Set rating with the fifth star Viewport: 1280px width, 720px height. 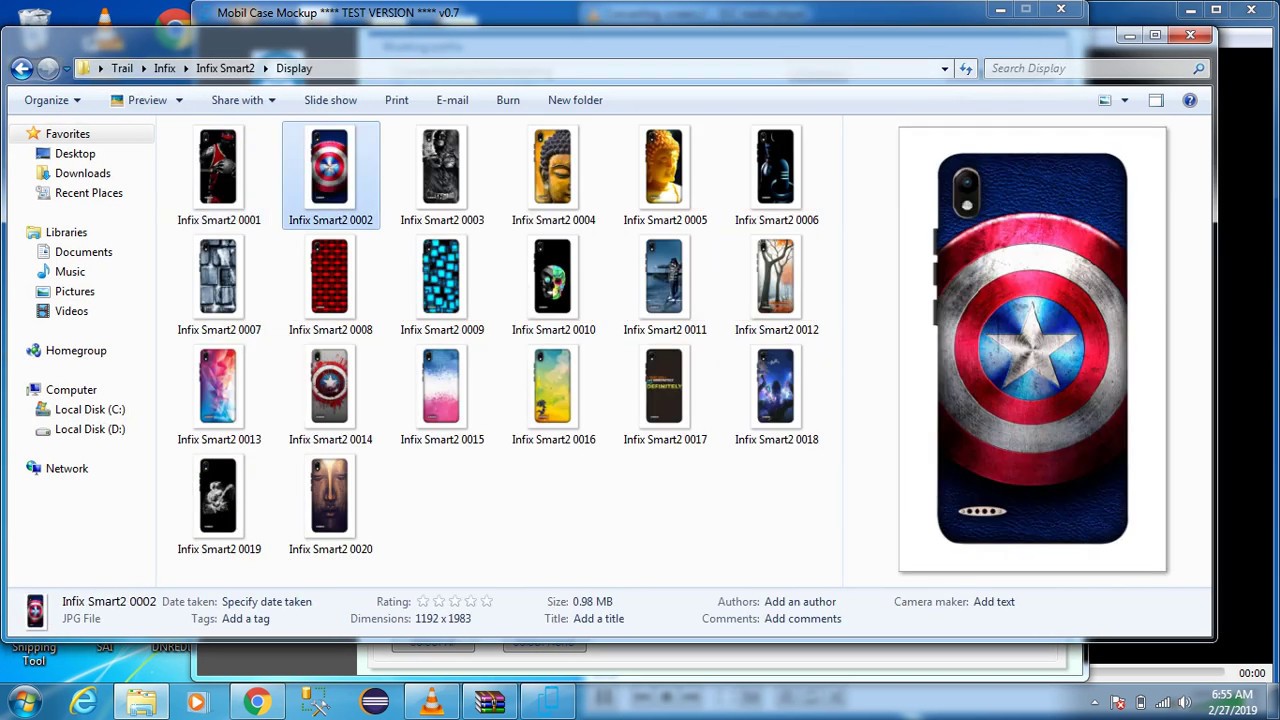487,602
